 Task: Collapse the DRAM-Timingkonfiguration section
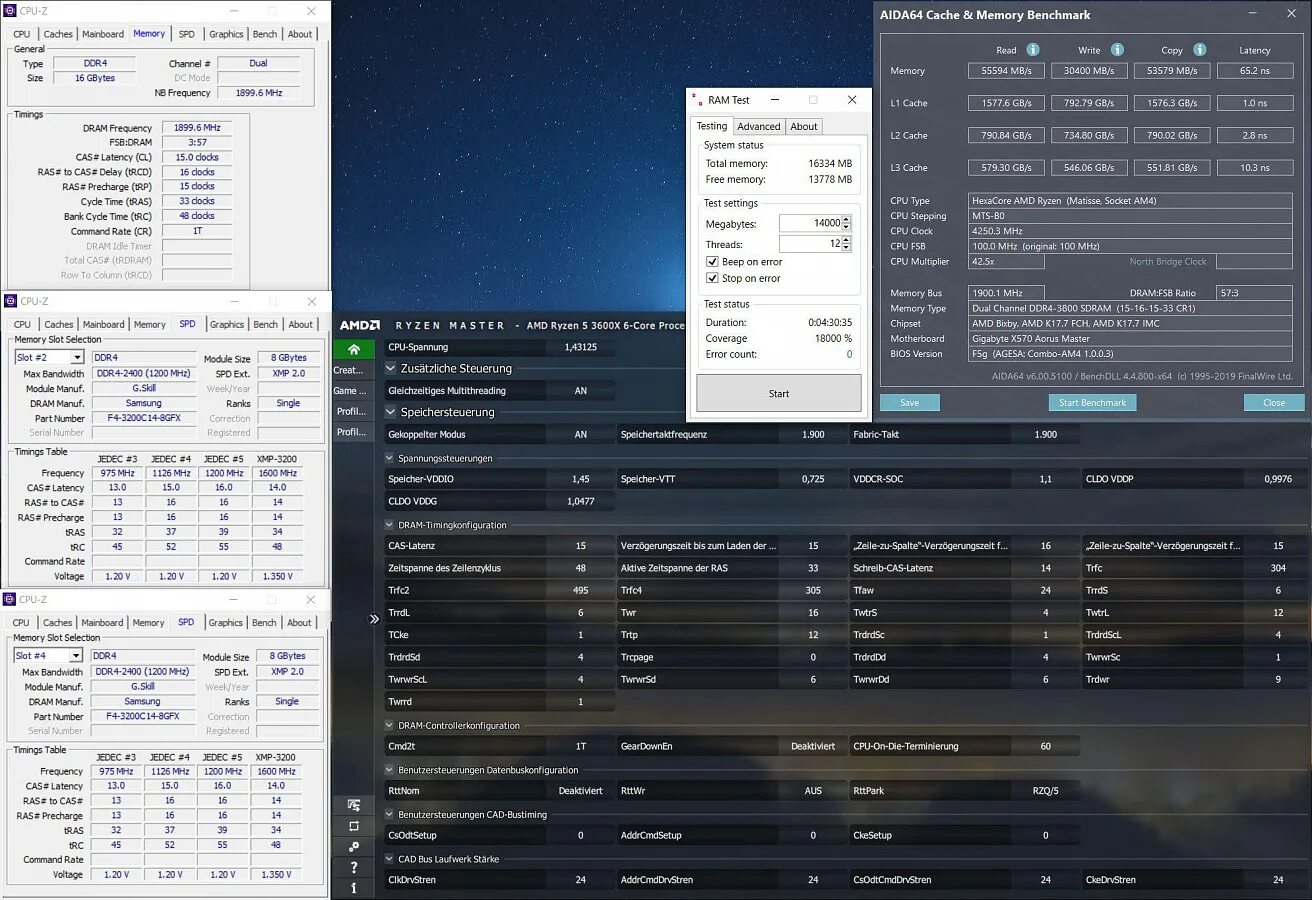pos(389,525)
